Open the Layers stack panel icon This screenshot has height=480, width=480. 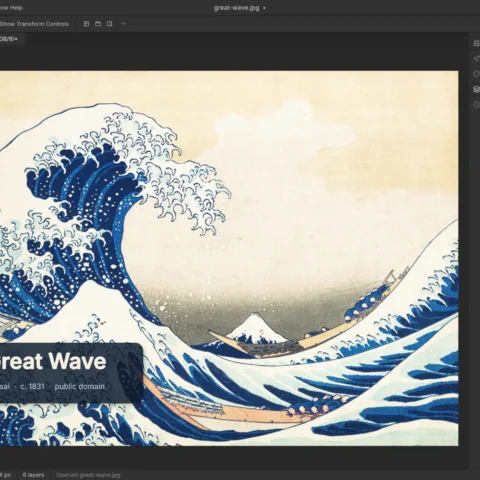(476, 89)
